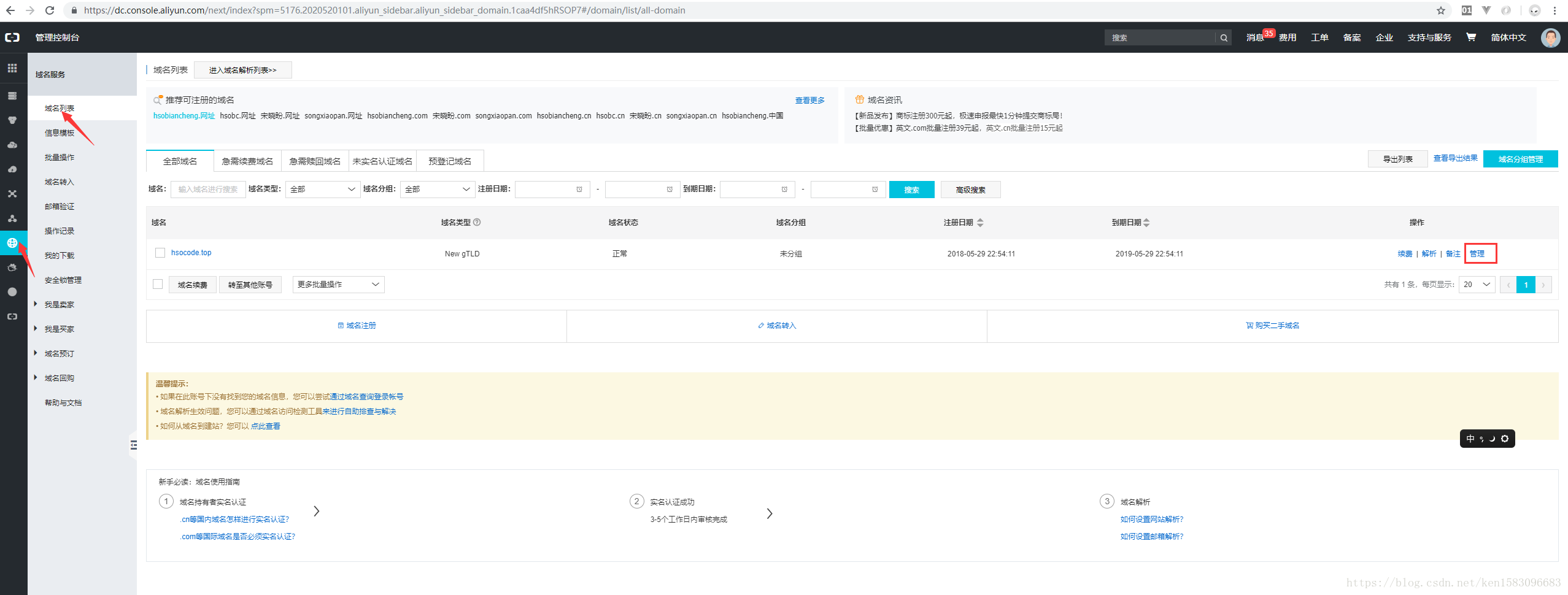
Task: Click the Aliyun logo at top left
Action: tap(12, 37)
